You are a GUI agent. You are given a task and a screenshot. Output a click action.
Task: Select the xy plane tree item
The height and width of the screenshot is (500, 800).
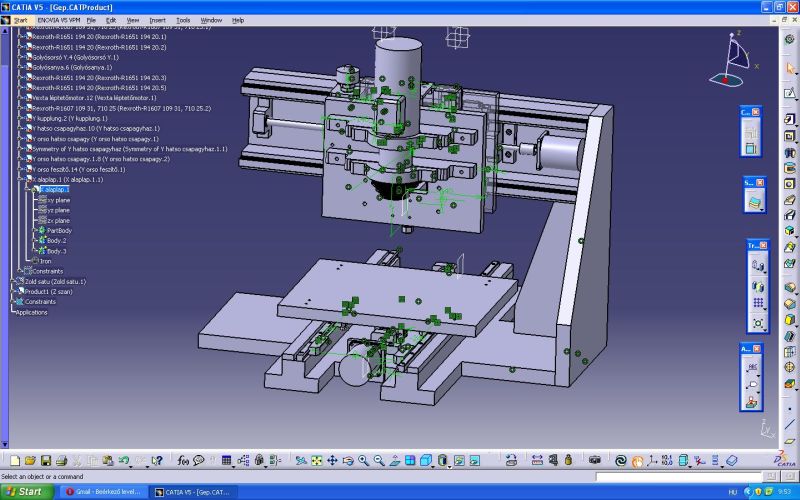click(58, 200)
